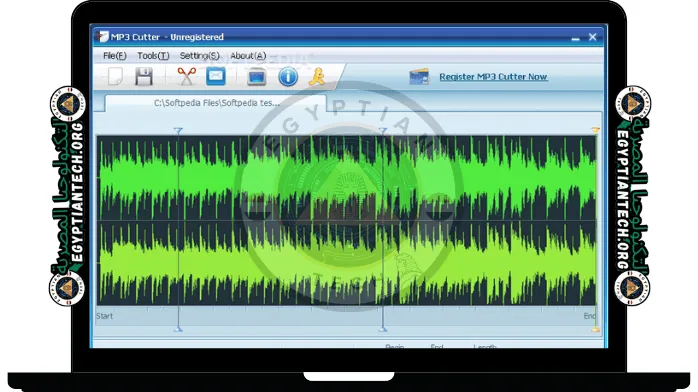Screen dimensions: 698x392
Task: Click the blue window screen icon
Action: [x=256, y=77]
